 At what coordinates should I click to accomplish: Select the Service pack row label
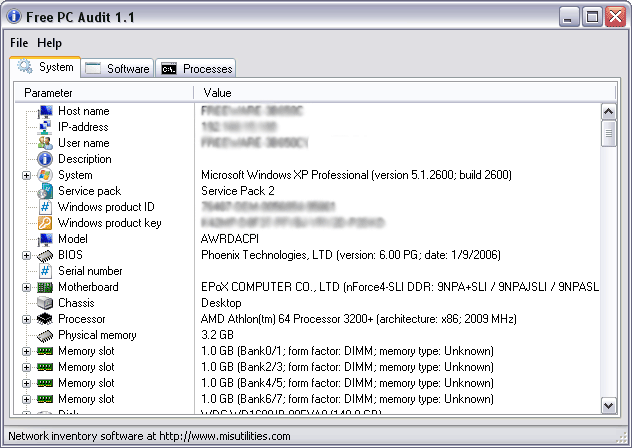point(89,191)
